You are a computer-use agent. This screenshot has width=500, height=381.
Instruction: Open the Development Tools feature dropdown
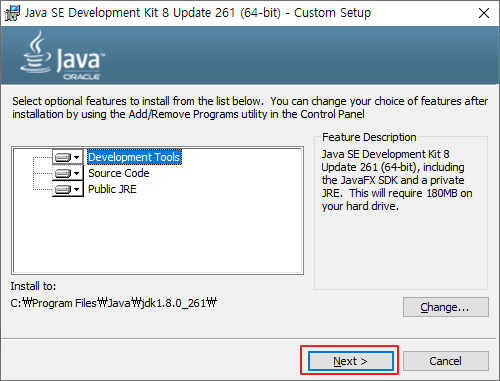[x=68, y=157]
